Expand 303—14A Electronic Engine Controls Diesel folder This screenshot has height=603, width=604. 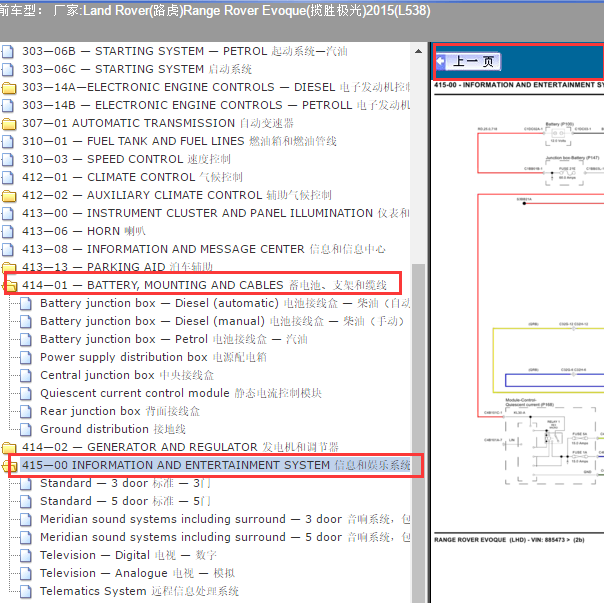pyautogui.click(x=216, y=87)
